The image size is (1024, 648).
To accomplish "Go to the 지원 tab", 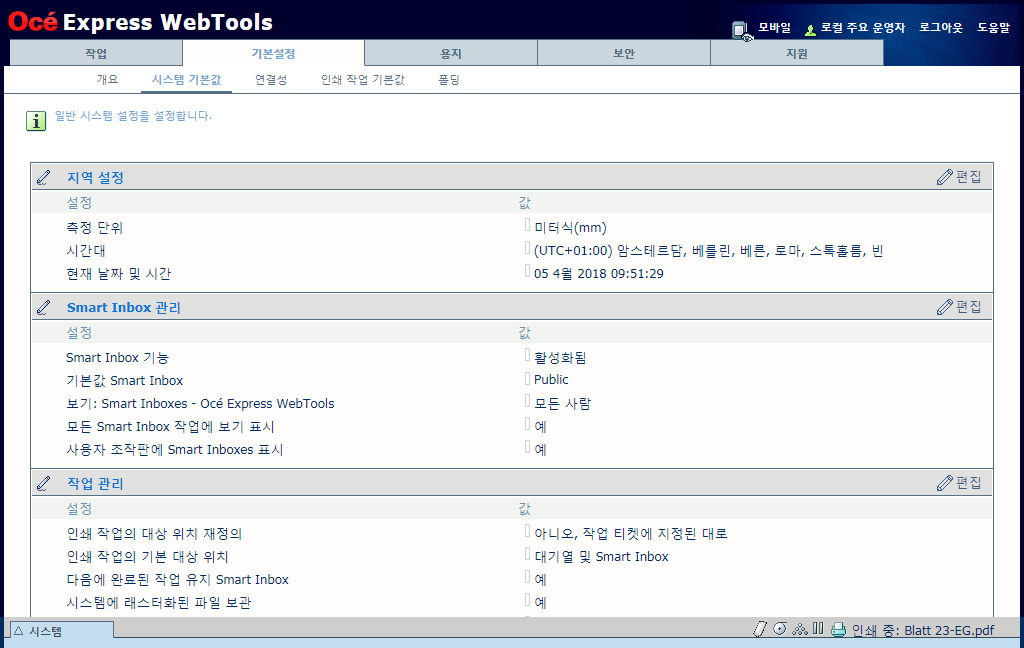I will (x=797, y=54).
